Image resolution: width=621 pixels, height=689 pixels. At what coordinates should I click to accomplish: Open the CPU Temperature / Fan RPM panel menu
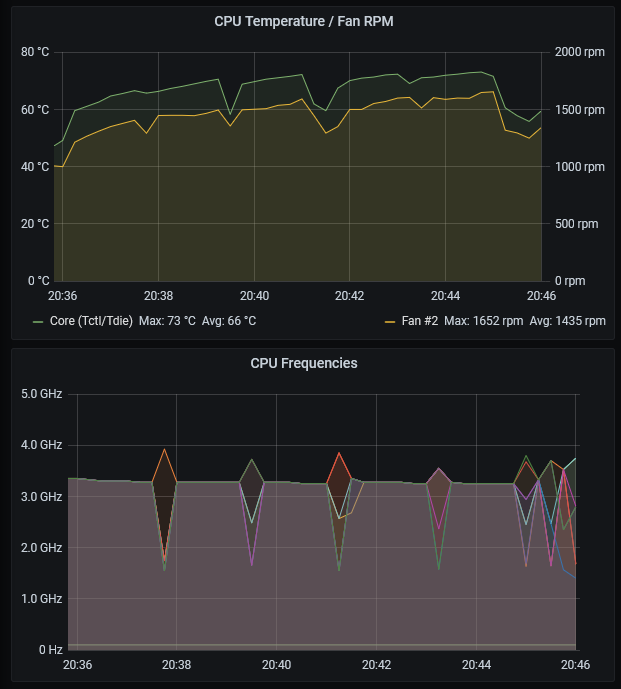point(310,22)
